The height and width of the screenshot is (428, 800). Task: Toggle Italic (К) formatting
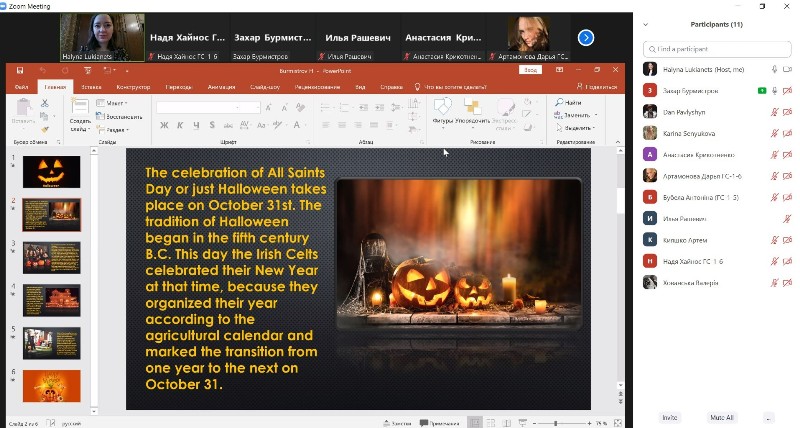pos(180,125)
